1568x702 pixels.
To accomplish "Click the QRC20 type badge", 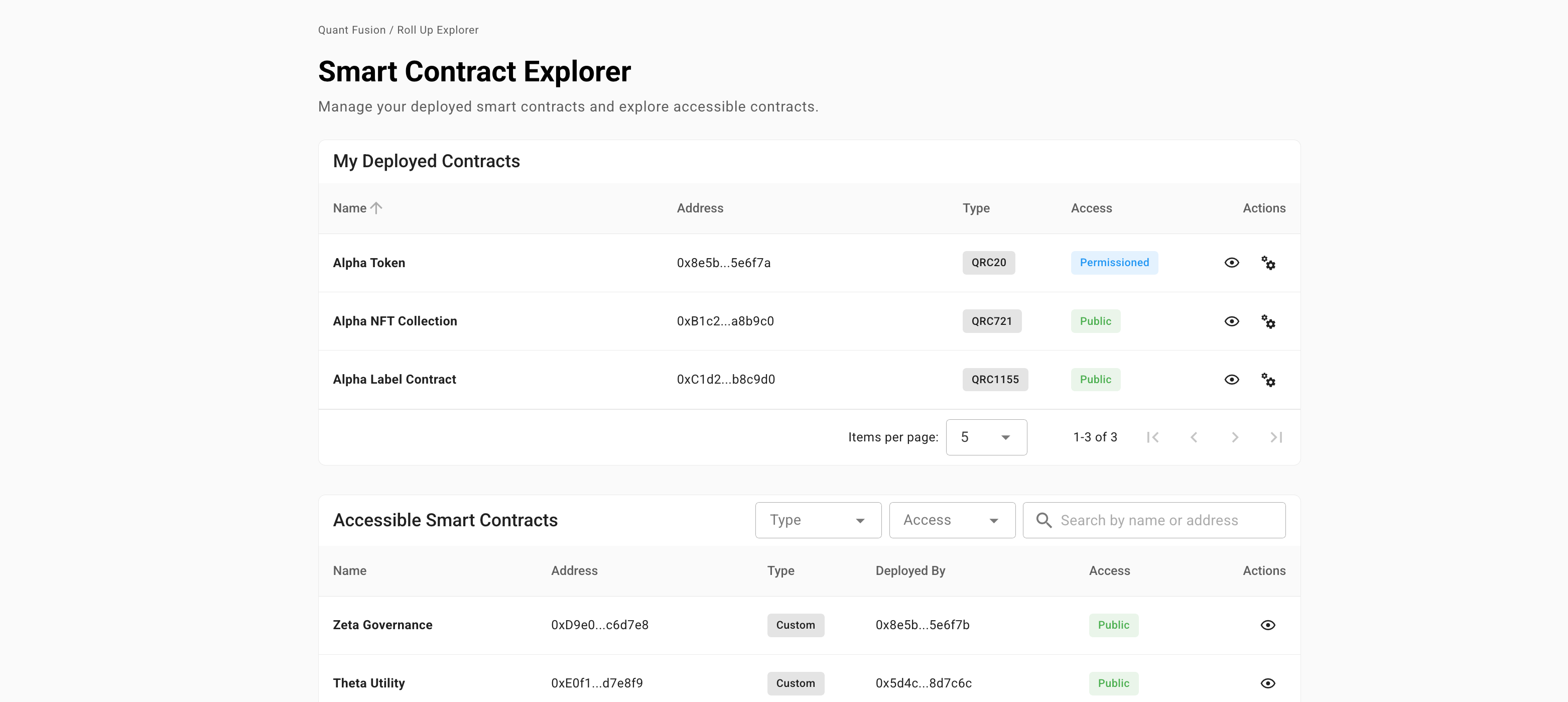I will click(x=988, y=263).
